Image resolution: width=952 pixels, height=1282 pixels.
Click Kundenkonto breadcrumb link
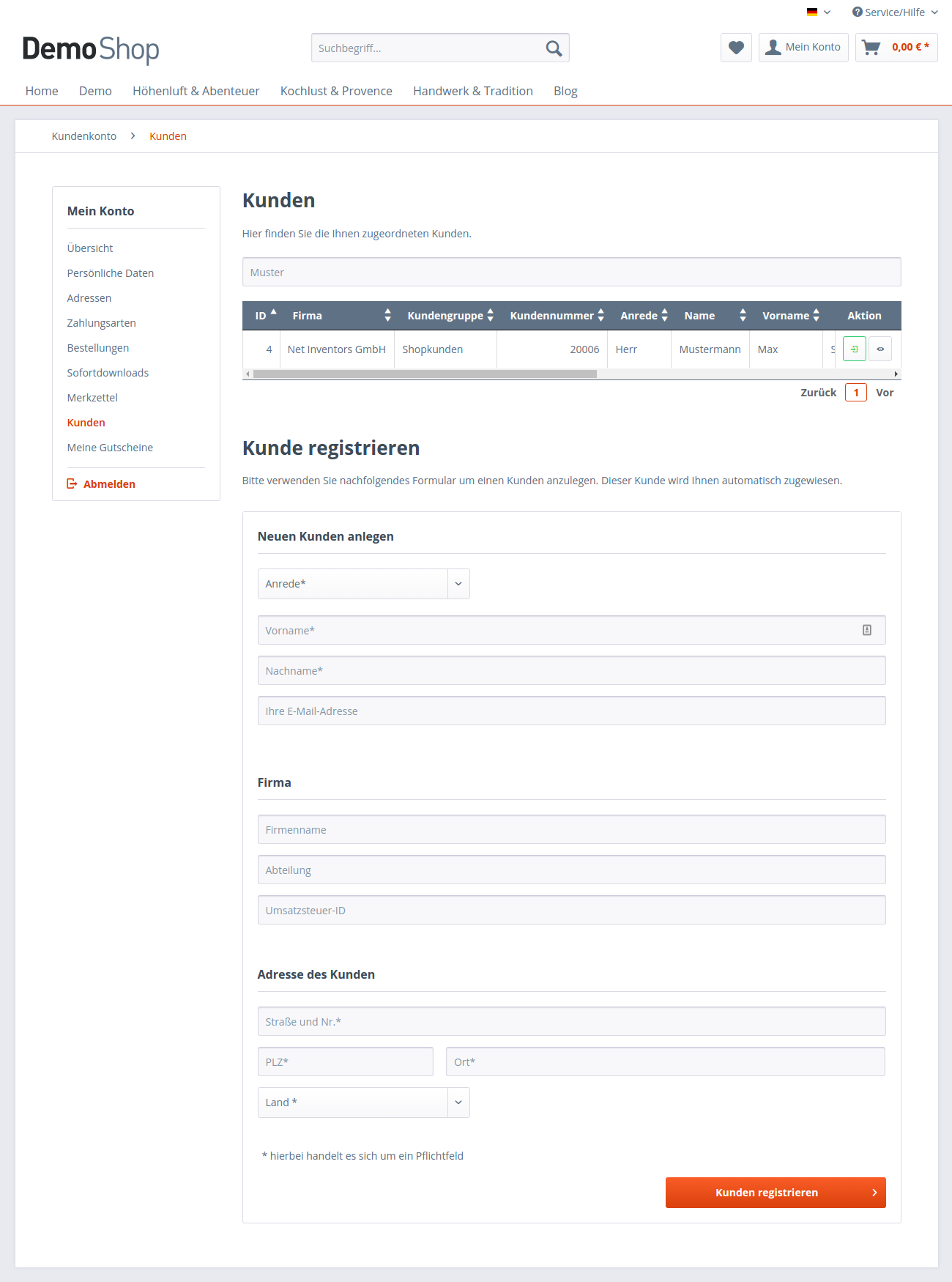click(84, 136)
